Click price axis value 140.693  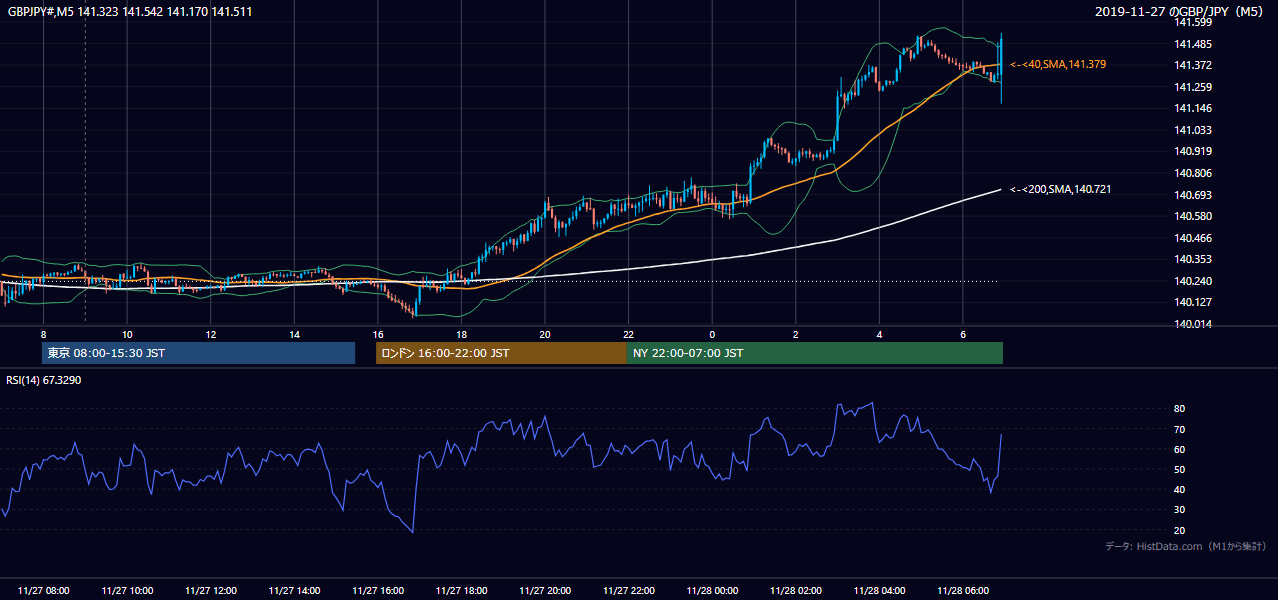(x=1192, y=195)
